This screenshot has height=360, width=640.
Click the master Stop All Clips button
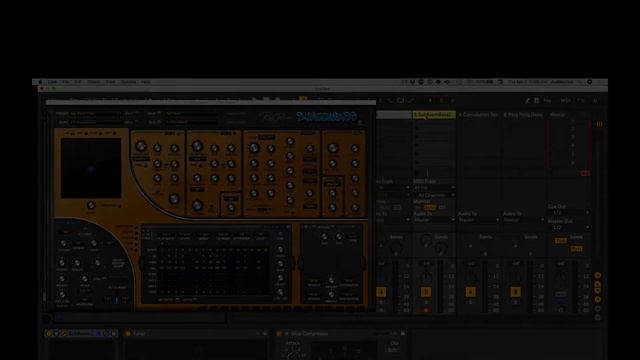click(586, 173)
